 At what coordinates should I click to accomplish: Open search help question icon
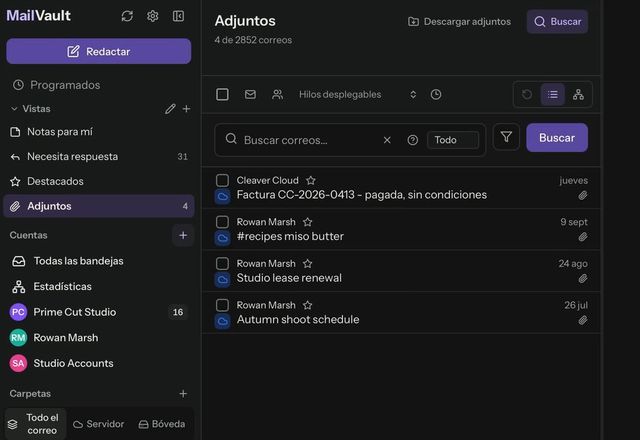coord(413,140)
